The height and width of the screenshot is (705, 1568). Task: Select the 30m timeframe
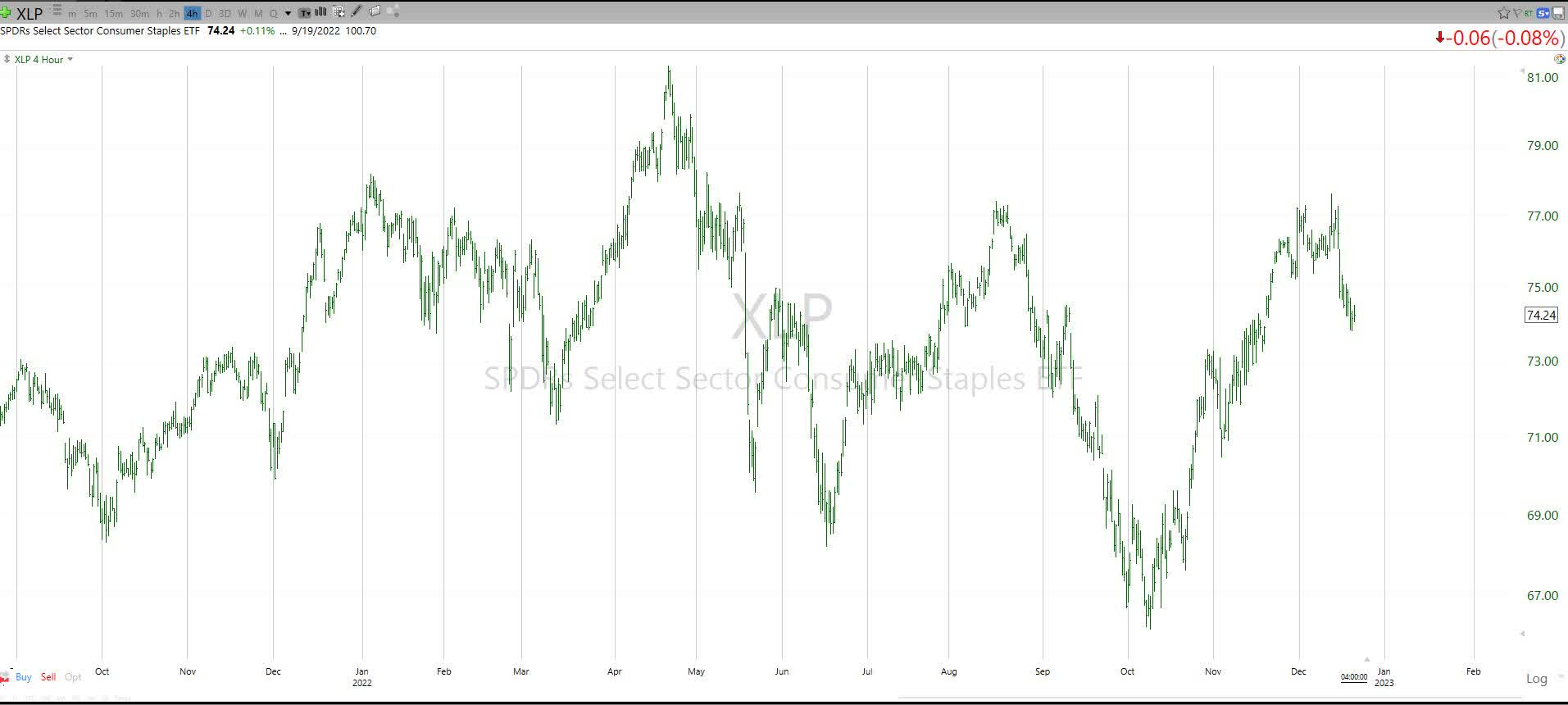pos(139,14)
